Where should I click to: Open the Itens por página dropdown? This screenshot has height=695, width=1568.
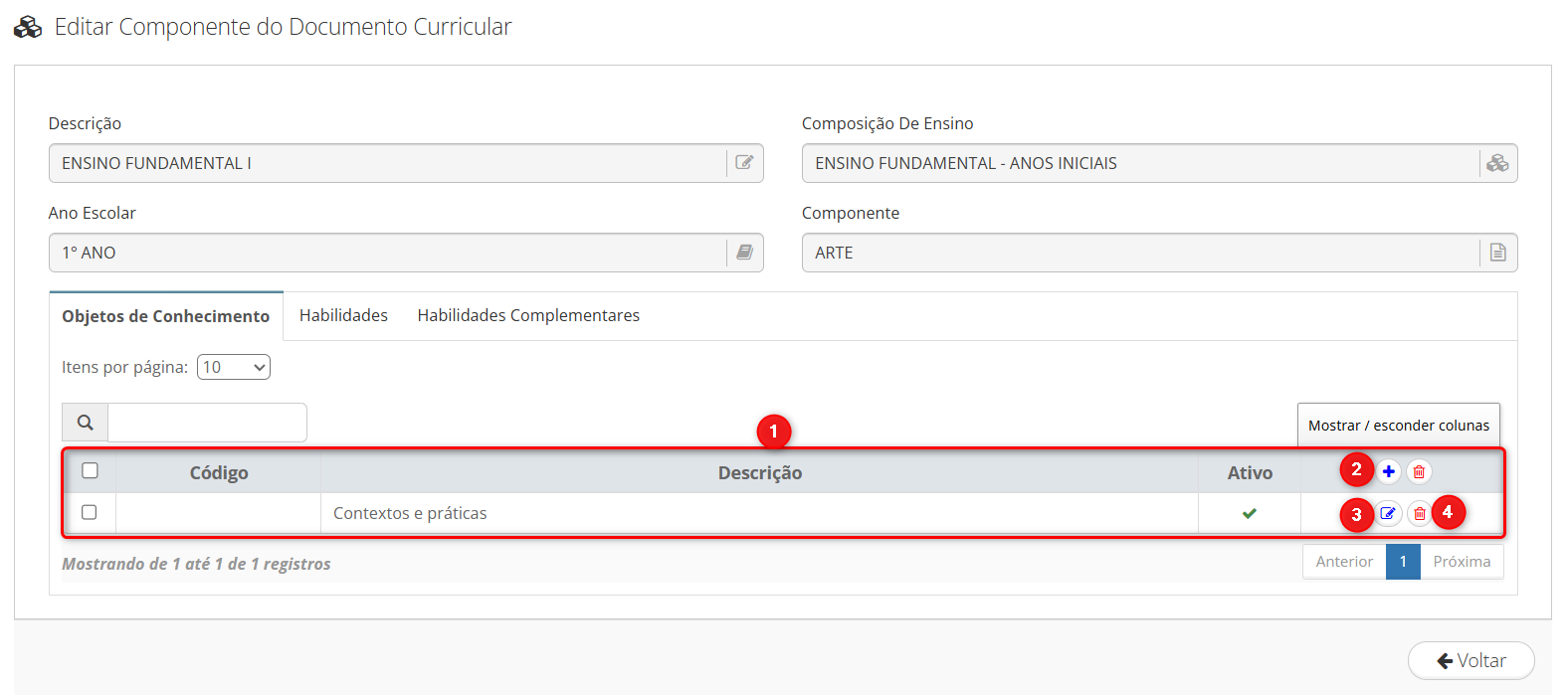point(234,367)
